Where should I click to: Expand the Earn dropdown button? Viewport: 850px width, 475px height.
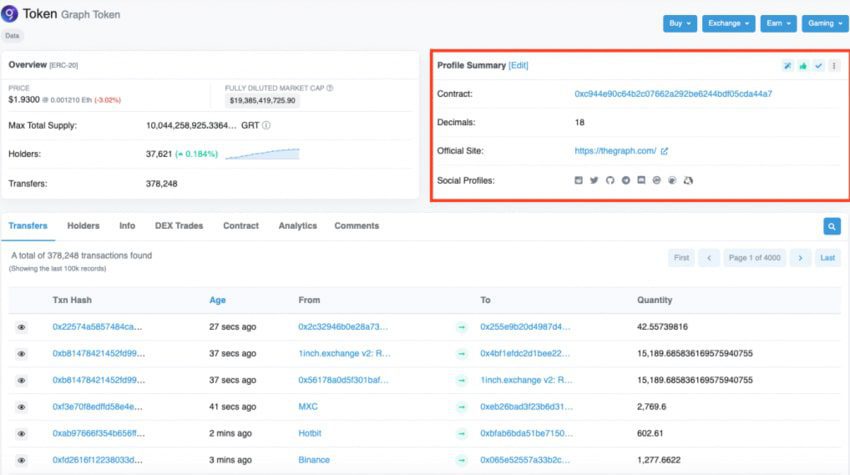[x=778, y=23]
